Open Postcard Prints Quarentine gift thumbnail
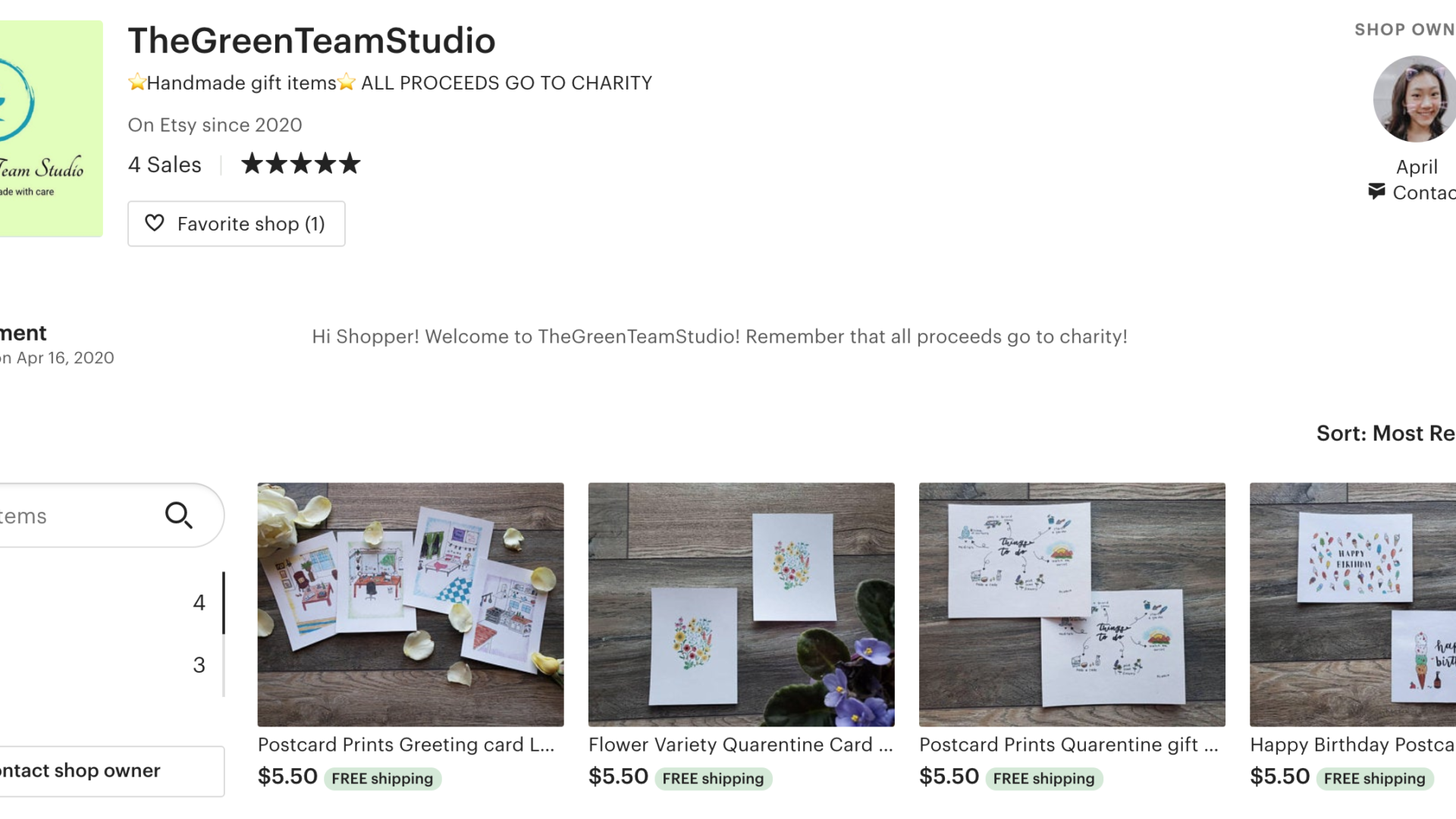 click(x=1072, y=604)
